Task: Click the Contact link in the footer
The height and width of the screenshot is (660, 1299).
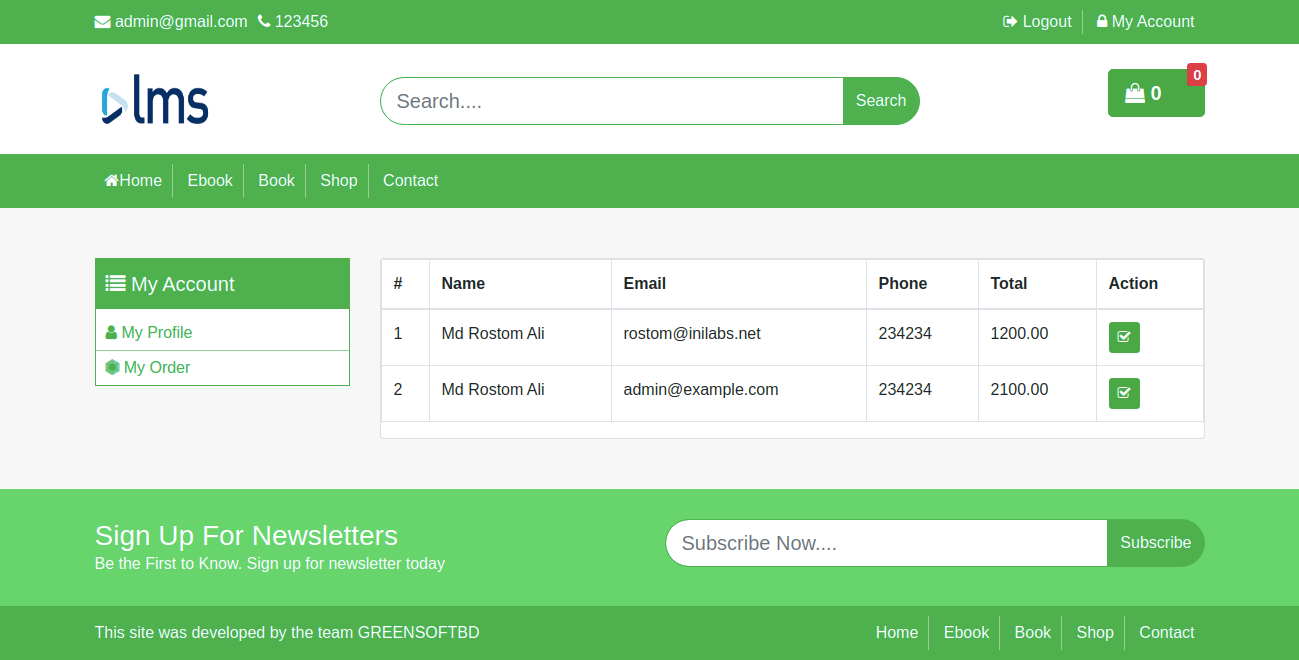Action: point(1166,632)
